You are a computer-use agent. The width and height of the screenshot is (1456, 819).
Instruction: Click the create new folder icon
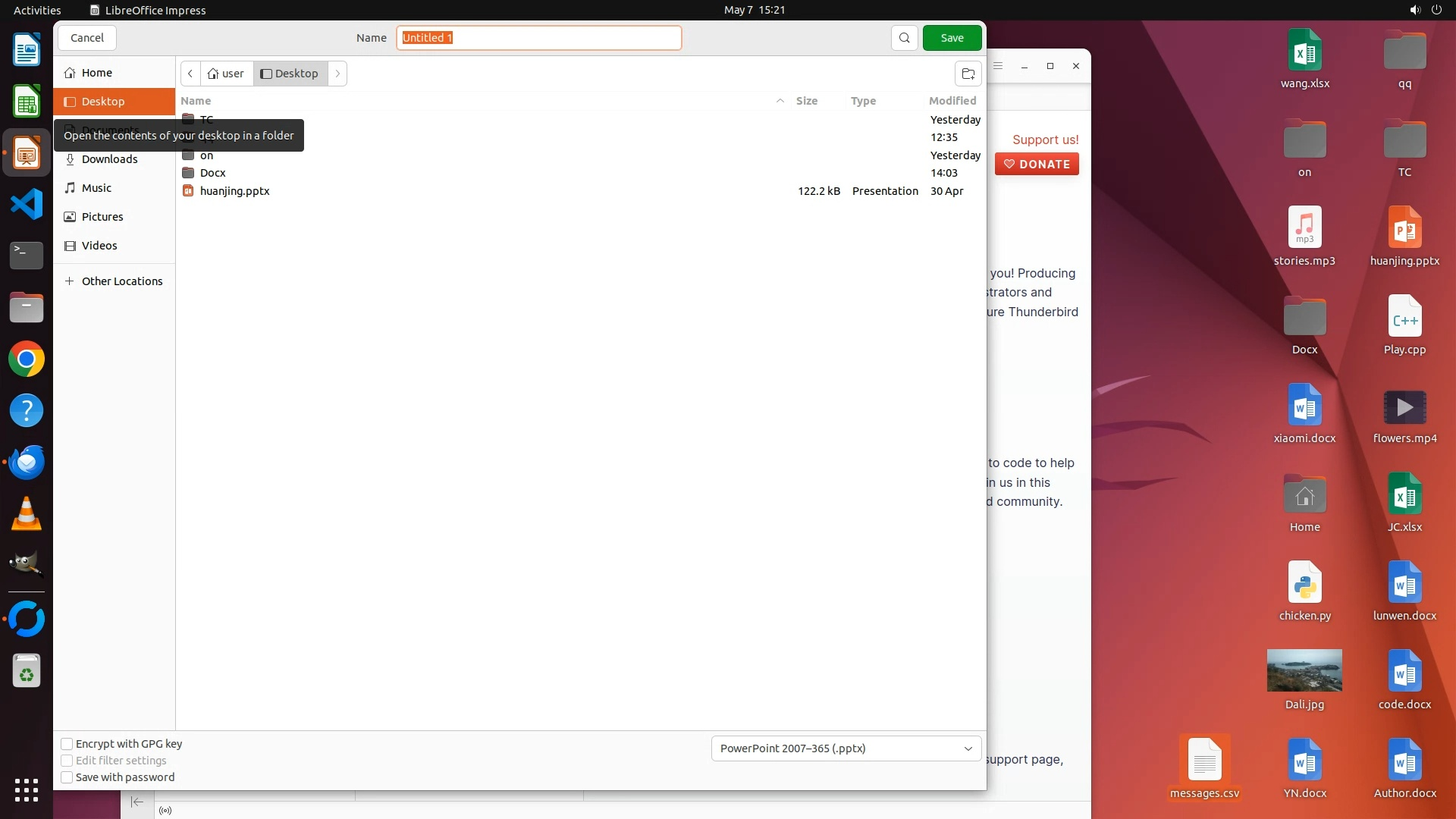968,74
